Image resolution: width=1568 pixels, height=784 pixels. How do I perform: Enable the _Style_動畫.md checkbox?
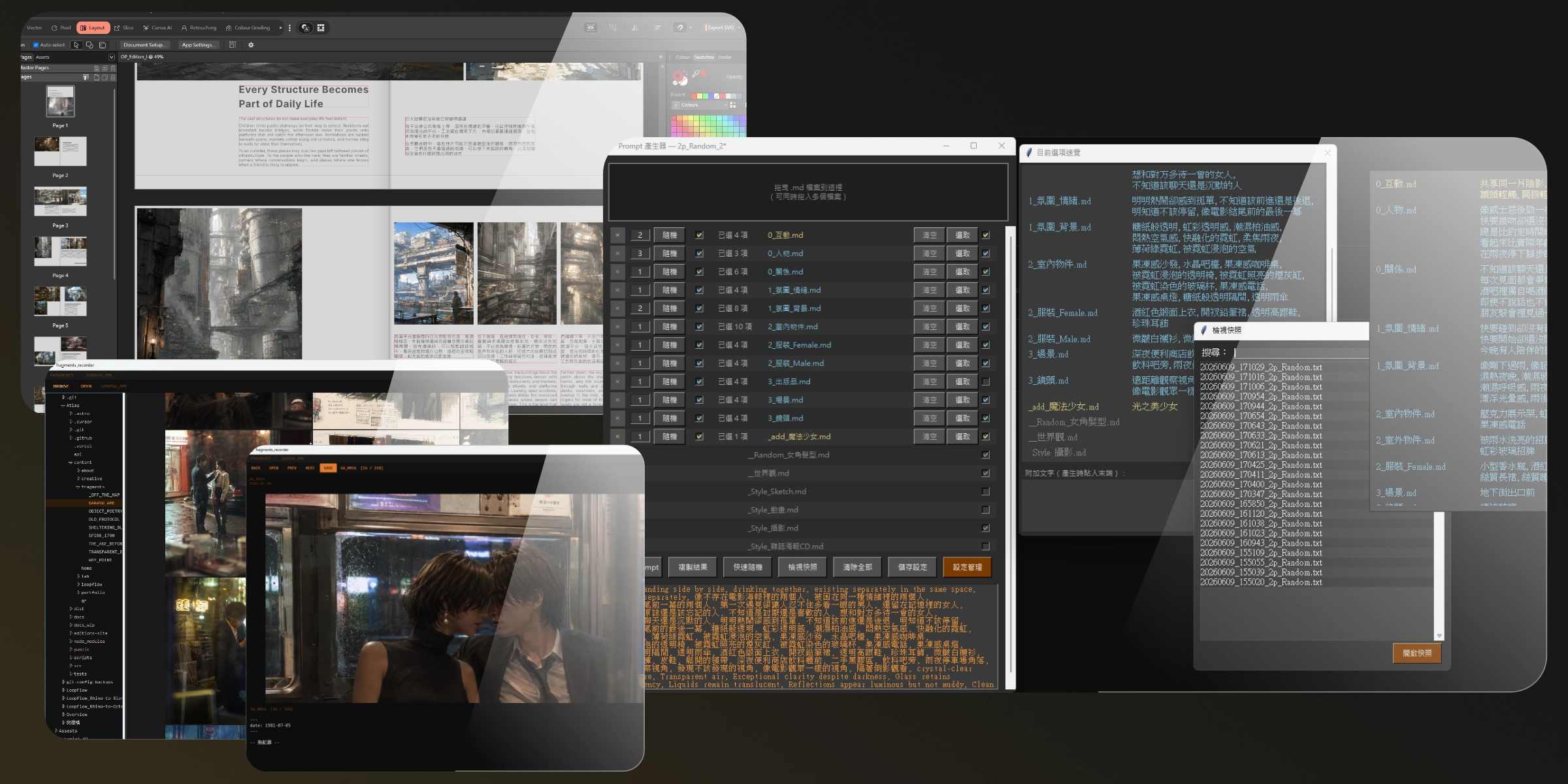tap(986, 510)
